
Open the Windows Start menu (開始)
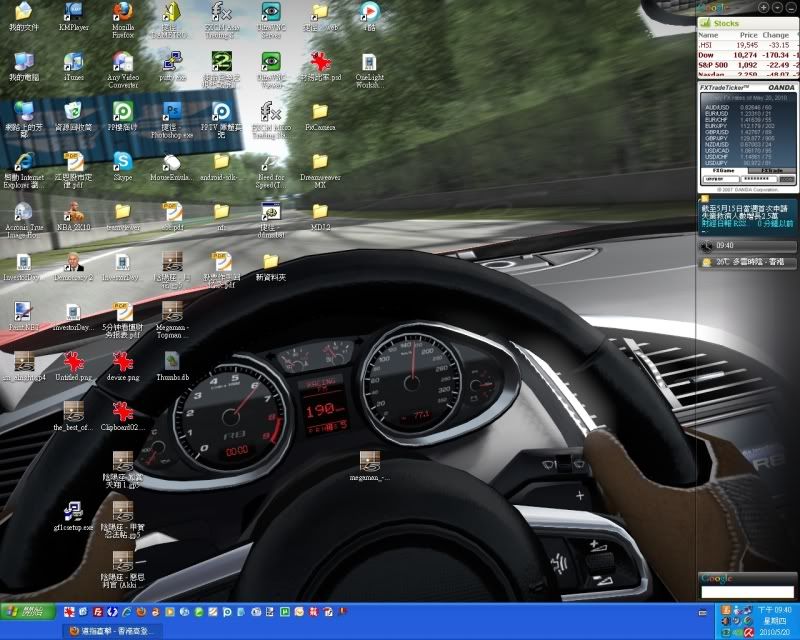[28, 611]
